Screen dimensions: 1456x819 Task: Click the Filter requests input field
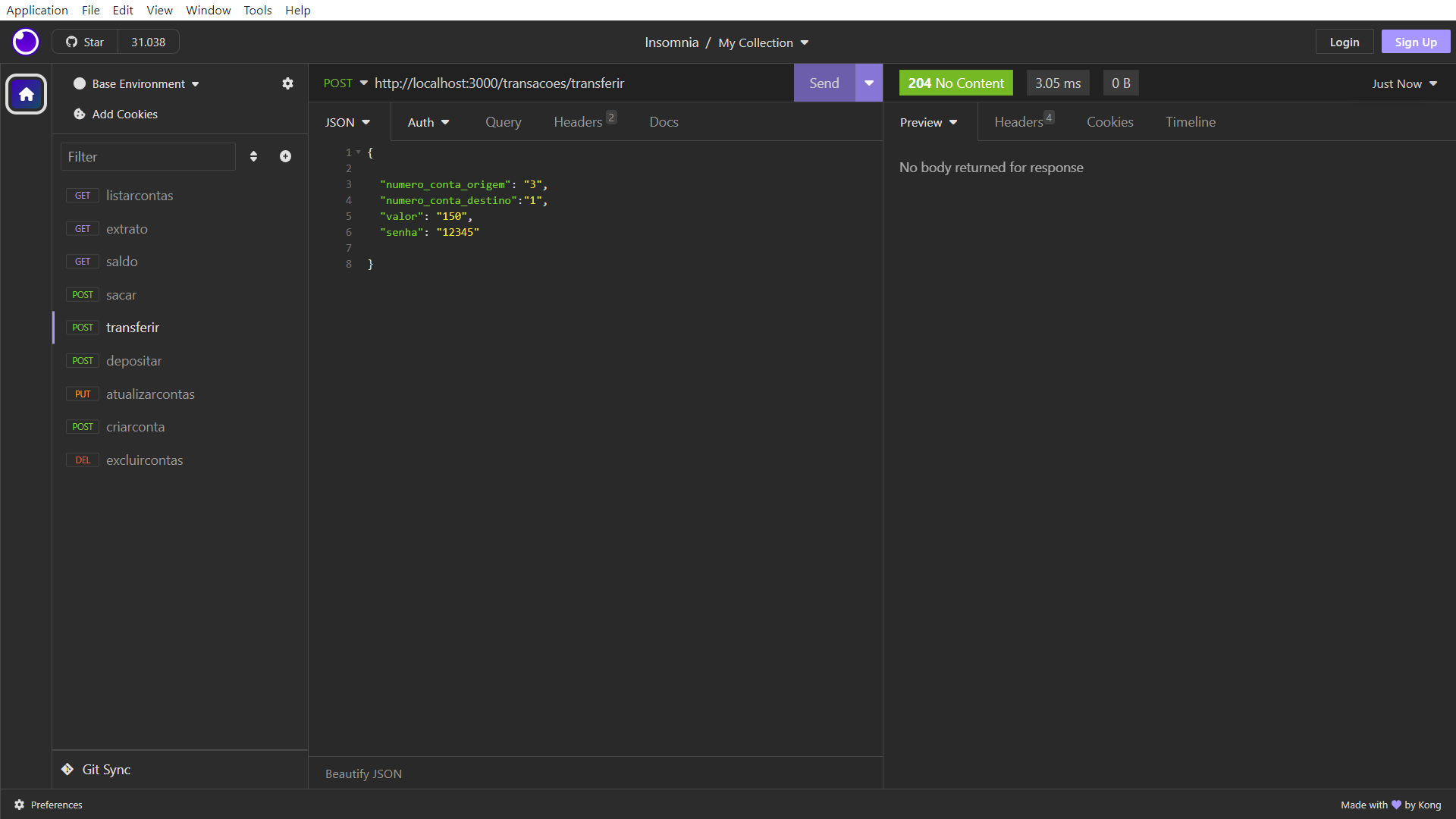tap(148, 156)
